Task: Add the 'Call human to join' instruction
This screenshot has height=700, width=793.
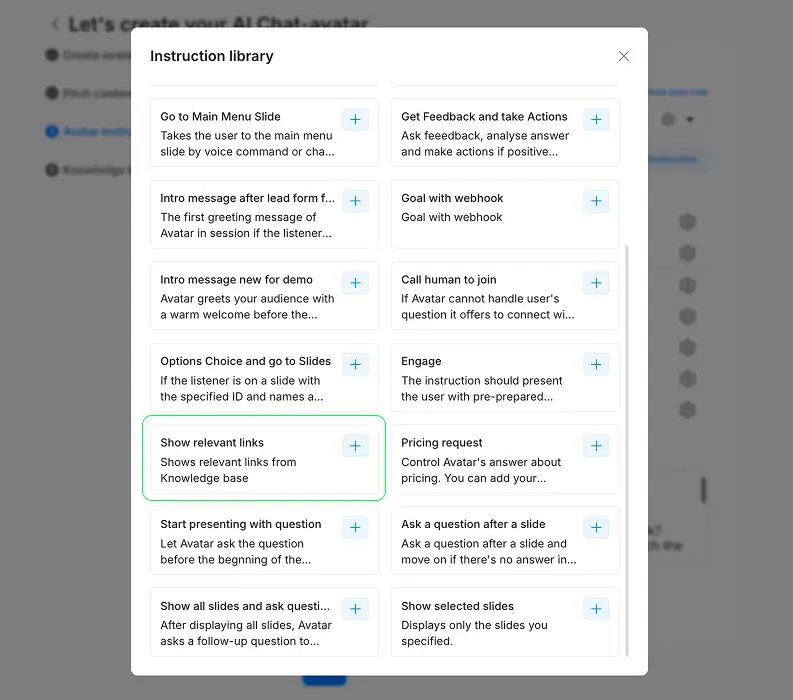Action: (596, 283)
